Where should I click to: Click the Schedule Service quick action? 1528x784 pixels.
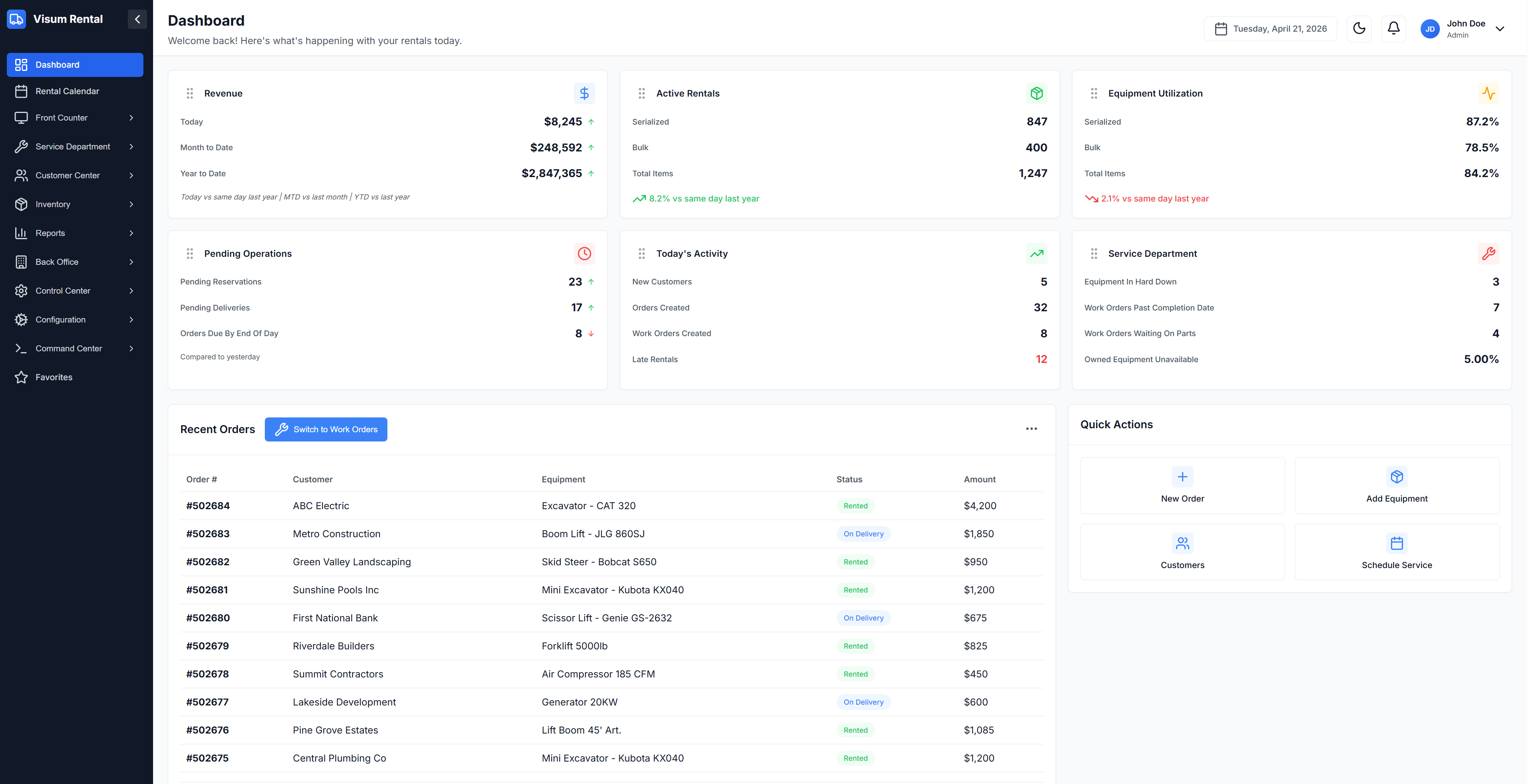[x=1396, y=552]
